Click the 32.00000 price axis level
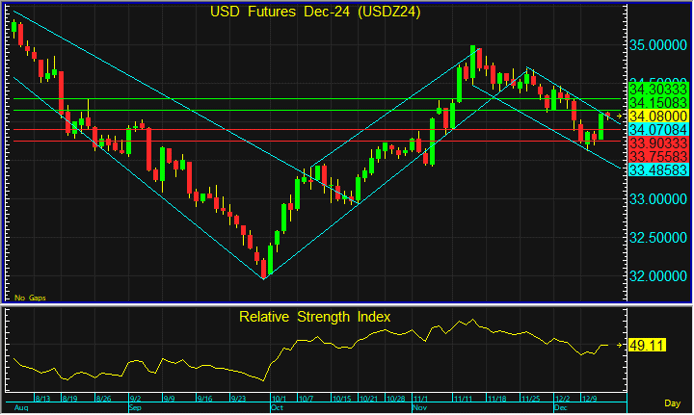Viewport: 694px width, 415px height. point(657,276)
